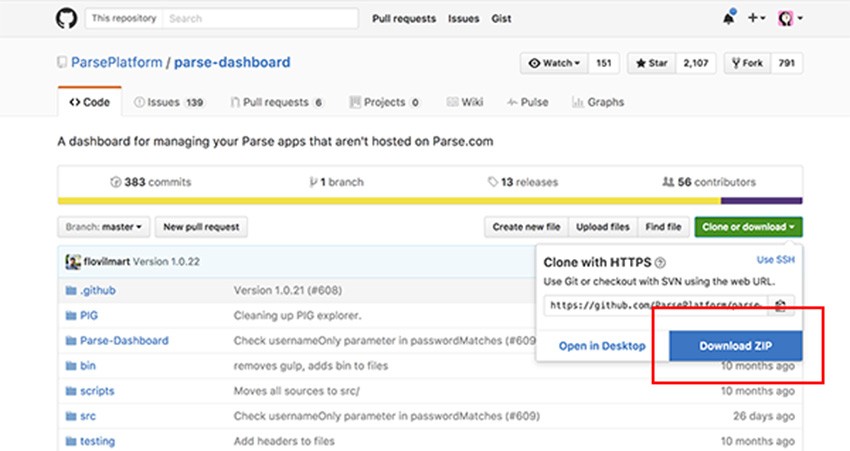Screen dimensions: 850x451
Task: Switch to the Issues tab
Action: (x=169, y=102)
